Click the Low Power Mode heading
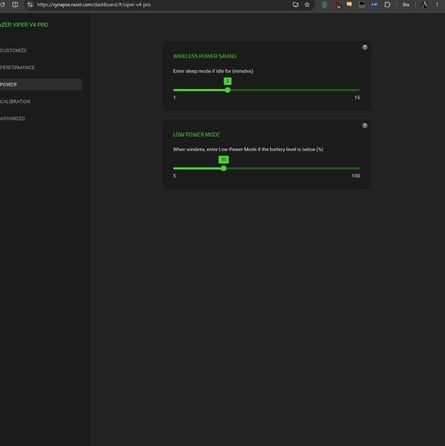 (x=196, y=135)
